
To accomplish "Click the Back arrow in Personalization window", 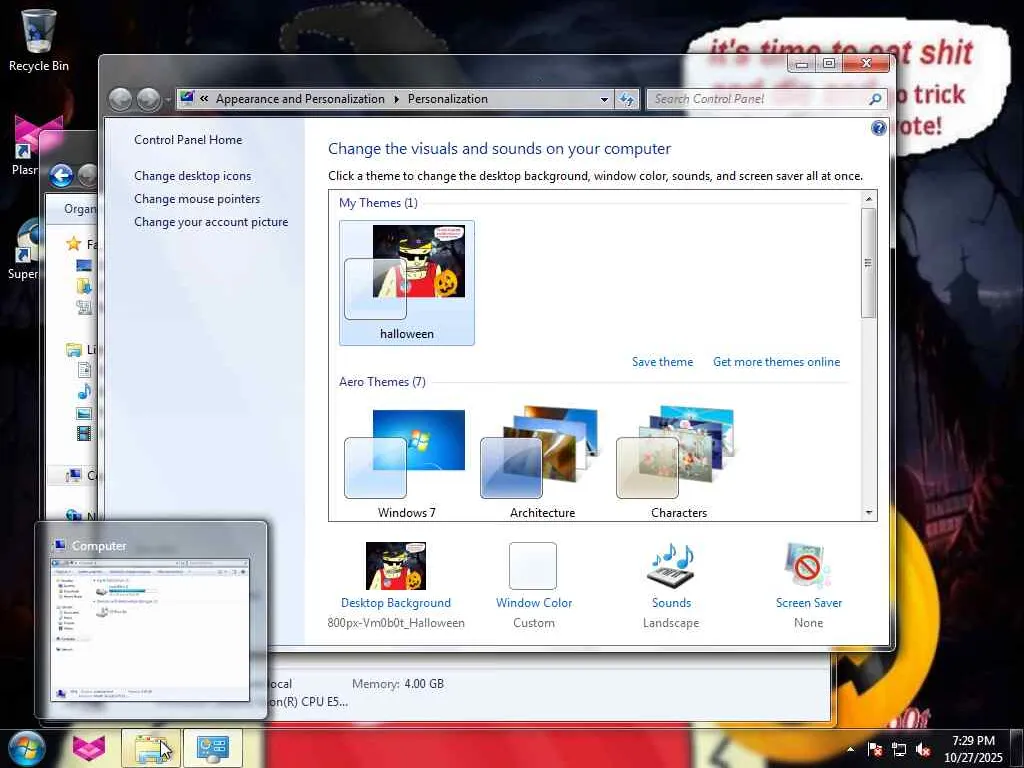I will pyautogui.click(x=120, y=99).
